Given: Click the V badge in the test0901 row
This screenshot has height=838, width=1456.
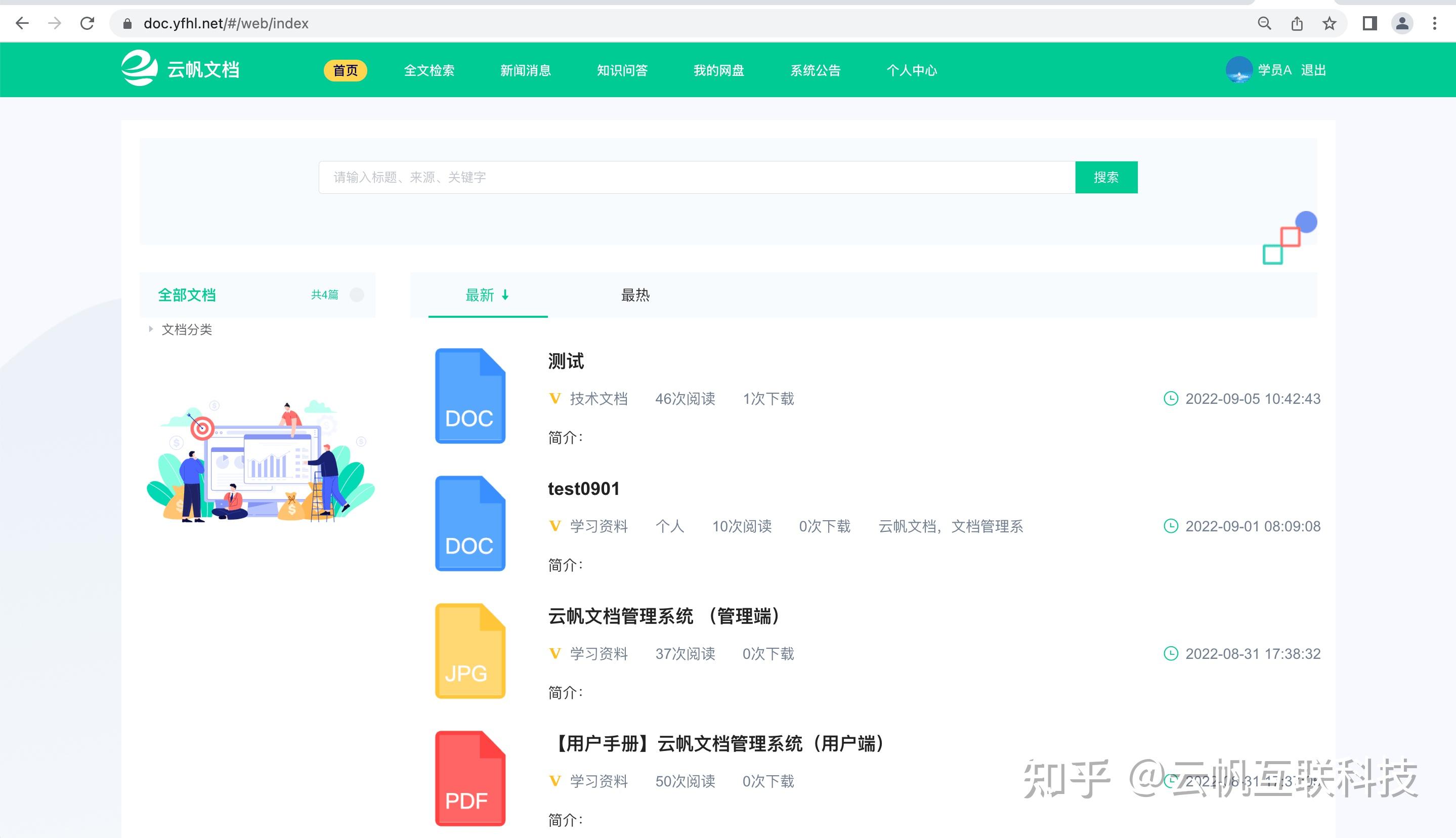Looking at the screenshot, I should (x=554, y=526).
